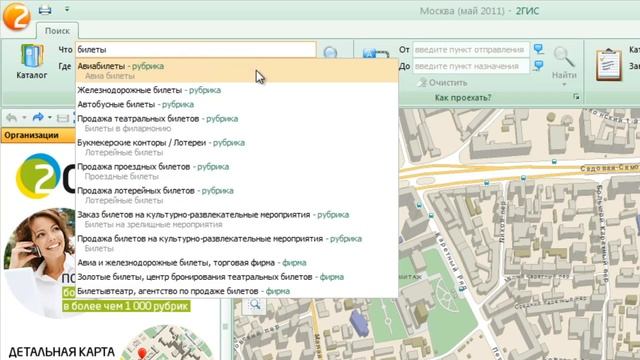Click the grey ruler icon after forward arrow
640x360 pixels.
pos(62,118)
